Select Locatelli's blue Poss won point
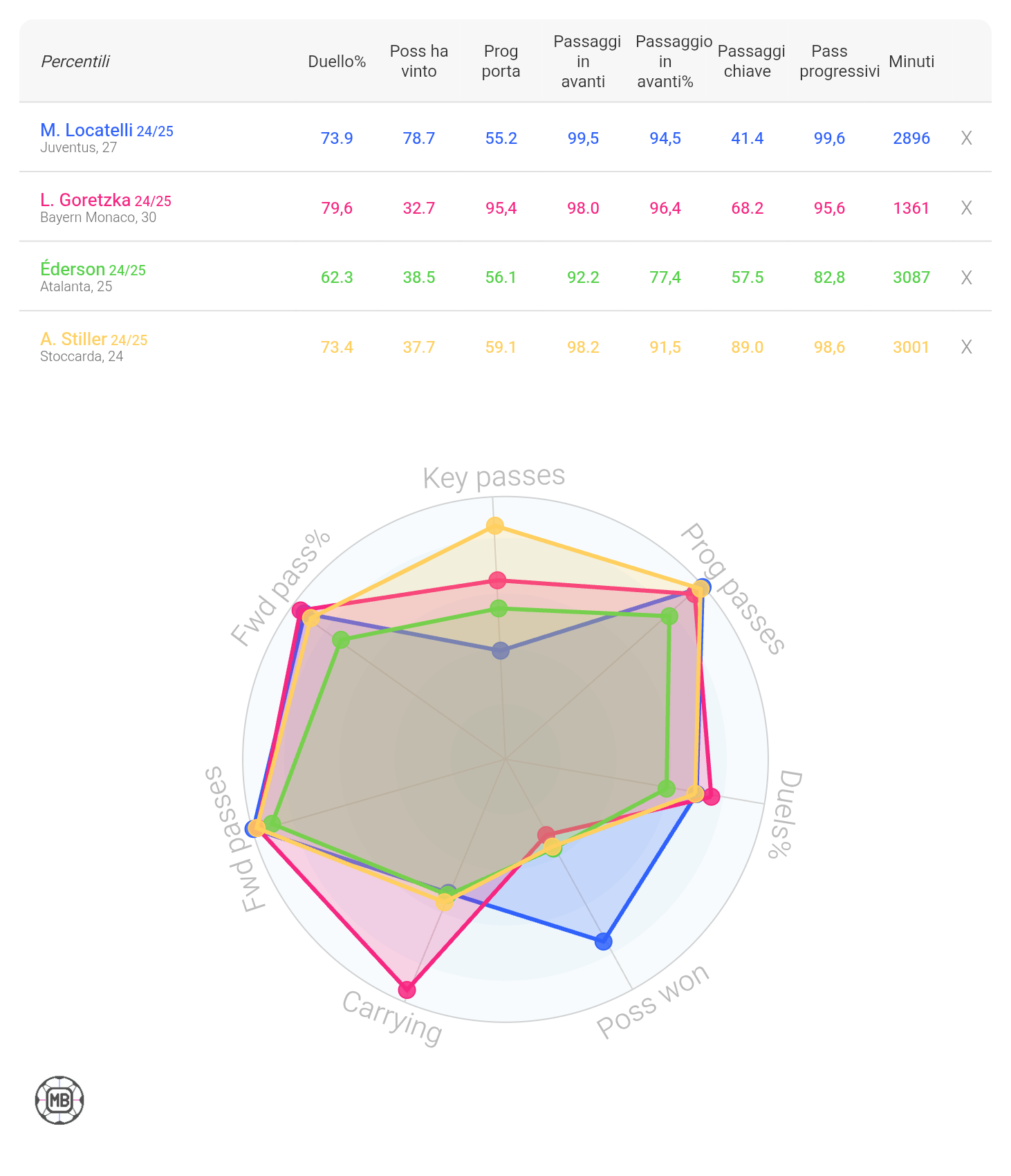Image resolution: width=1011 pixels, height=1176 pixels. (604, 941)
